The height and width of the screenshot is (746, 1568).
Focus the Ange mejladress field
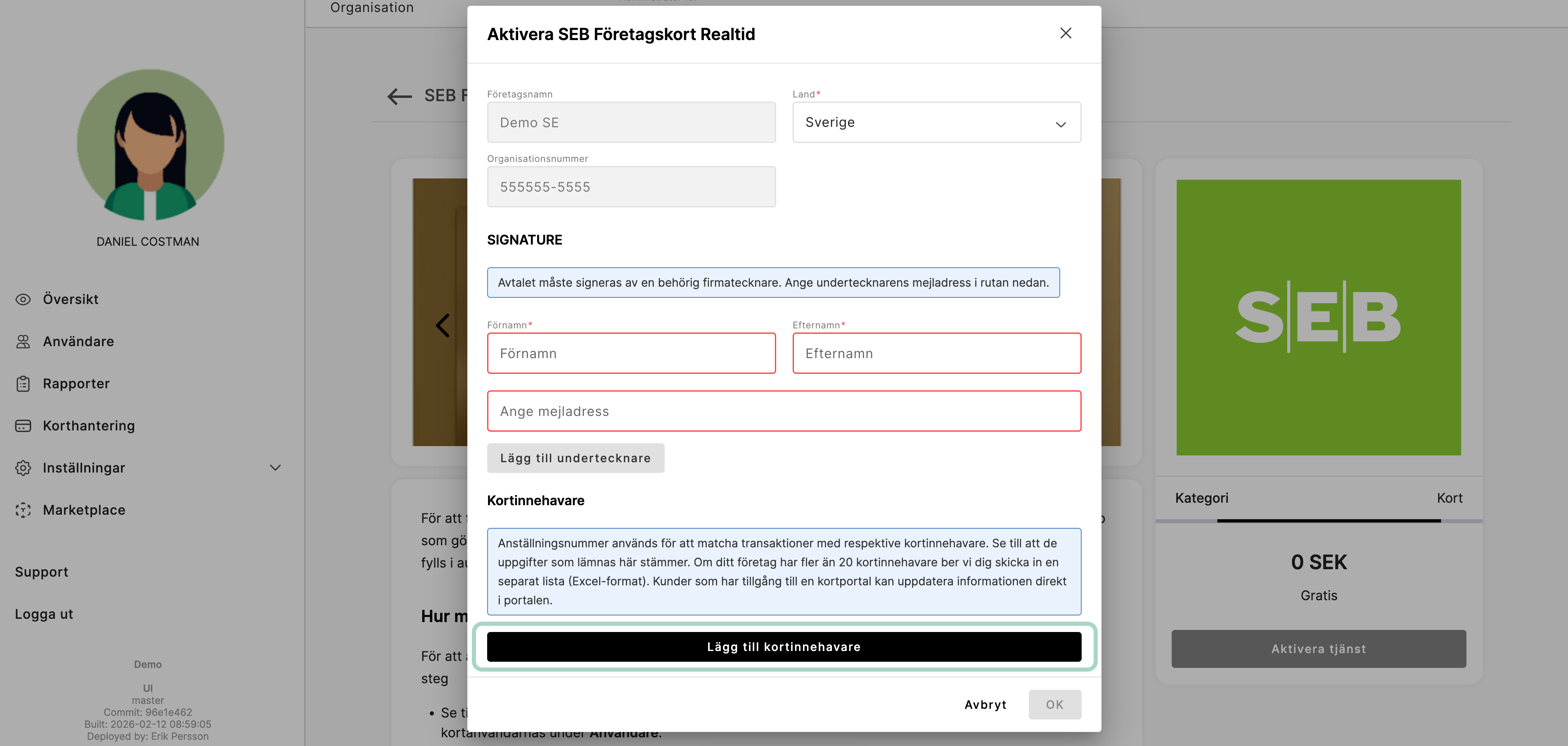pyautogui.click(x=784, y=411)
